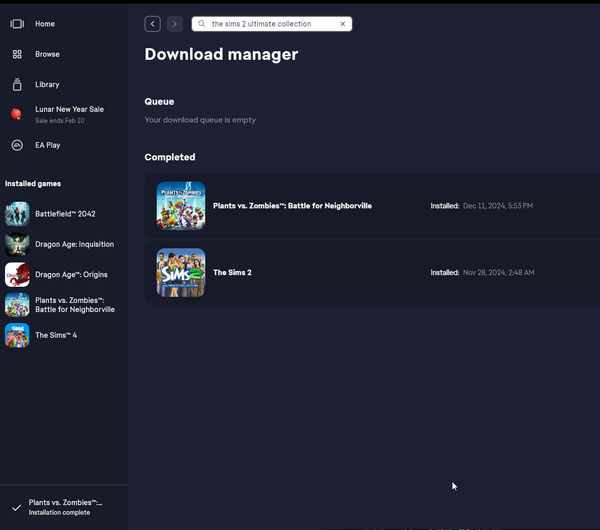This screenshot has width=600, height=530.
Task: Open Dragon Age: Inquisition from installed games
Action: pos(74,244)
